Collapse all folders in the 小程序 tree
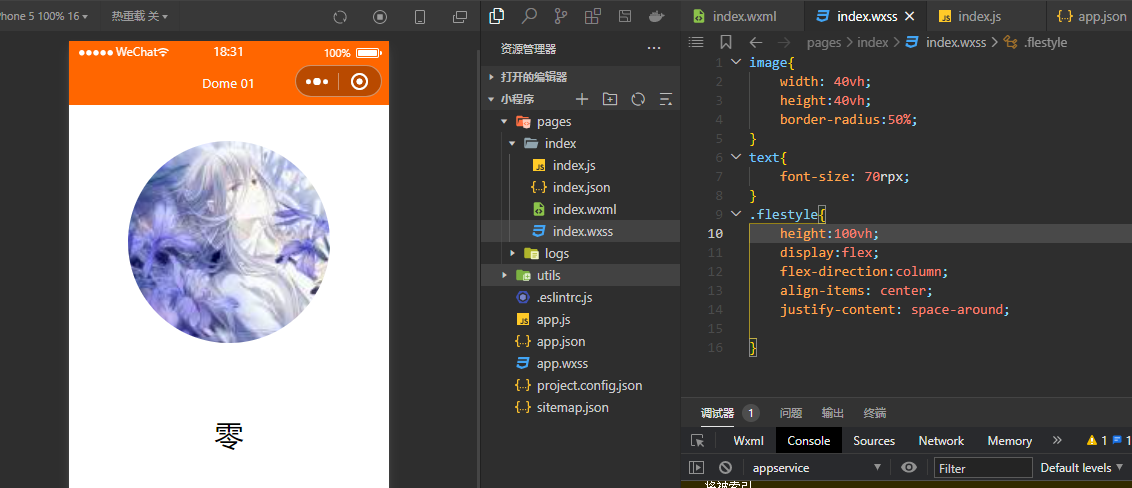 point(666,99)
